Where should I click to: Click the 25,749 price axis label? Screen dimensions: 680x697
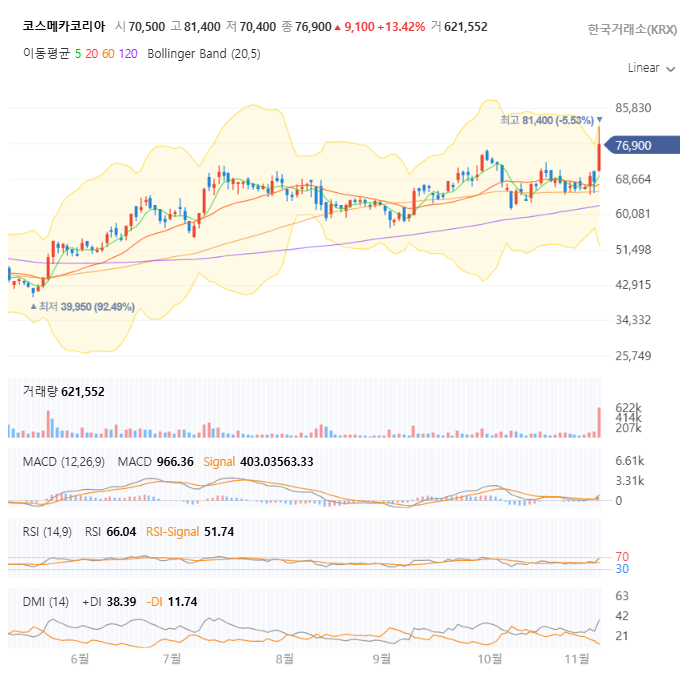(633, 356)
